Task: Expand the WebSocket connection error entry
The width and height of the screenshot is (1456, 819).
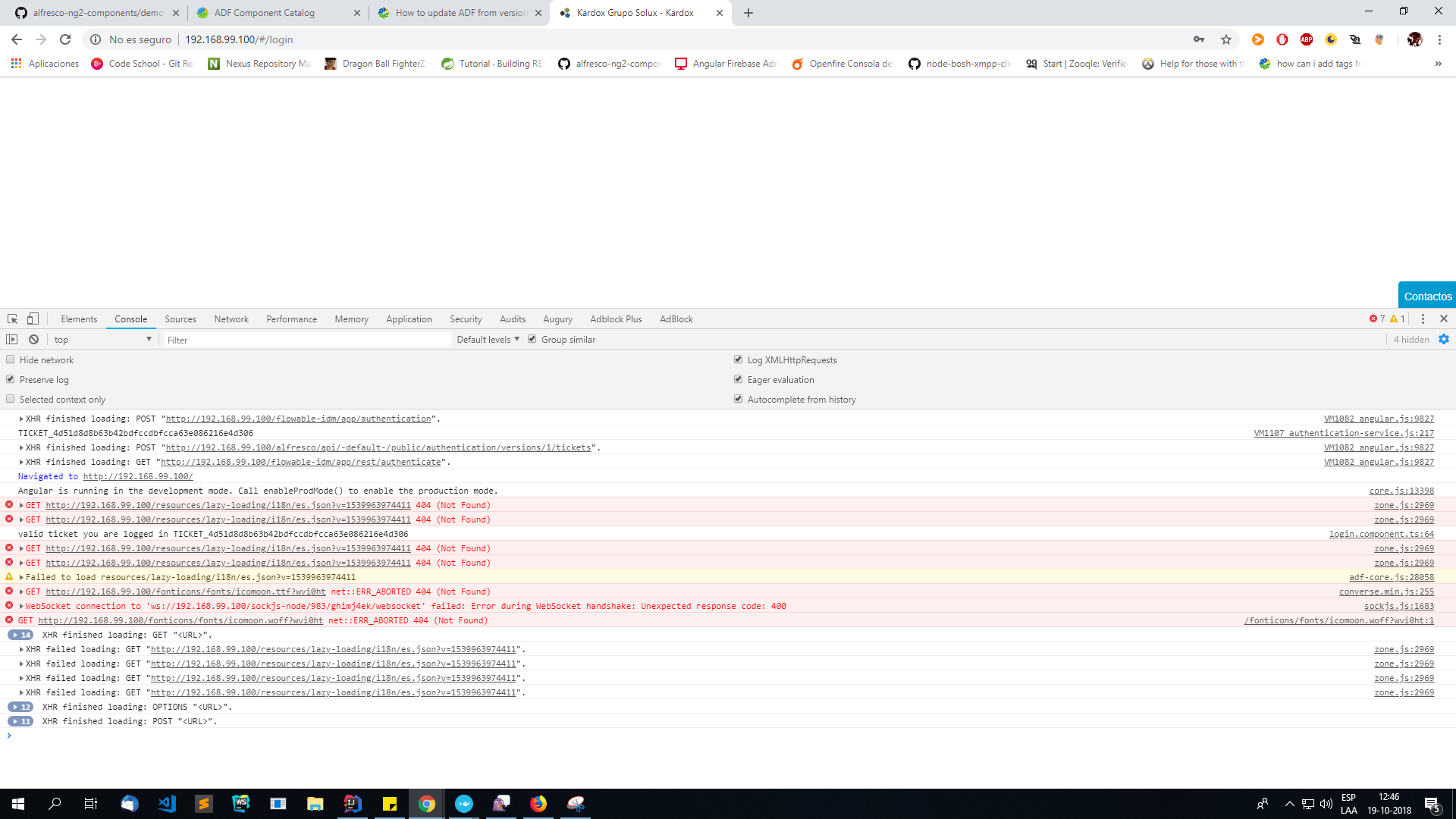Action: 21,606
